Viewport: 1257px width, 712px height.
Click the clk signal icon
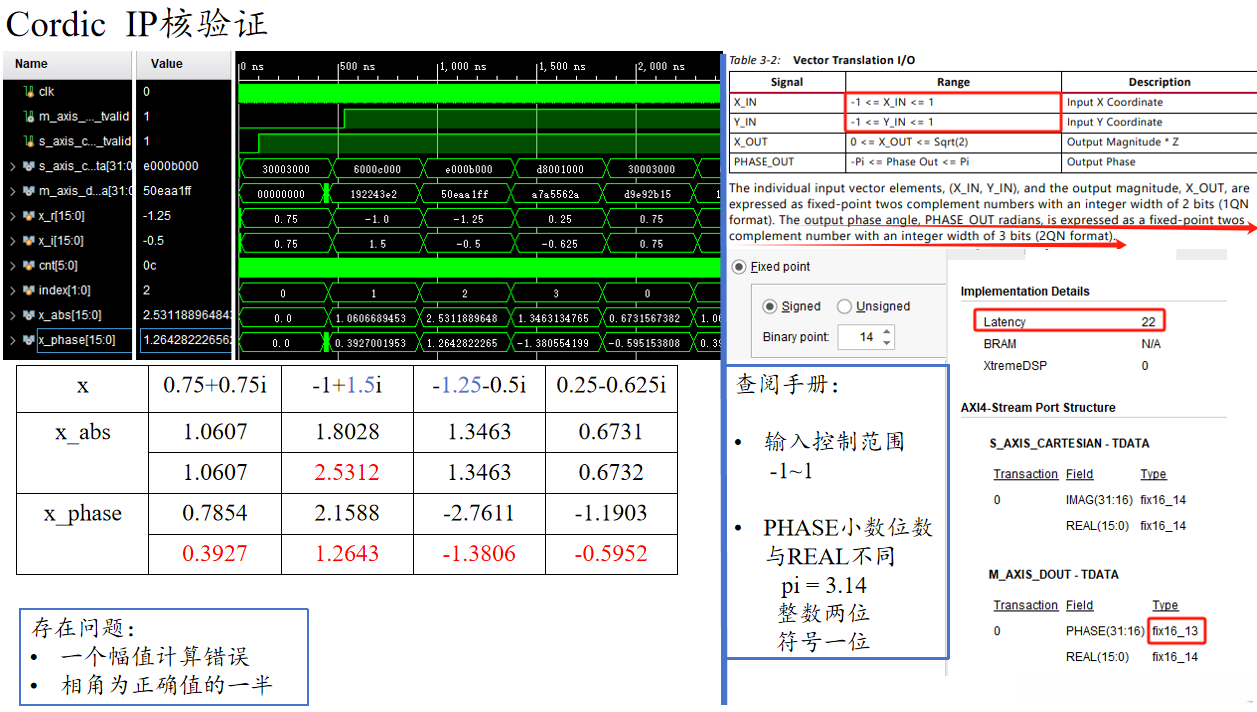pos(29,91)
